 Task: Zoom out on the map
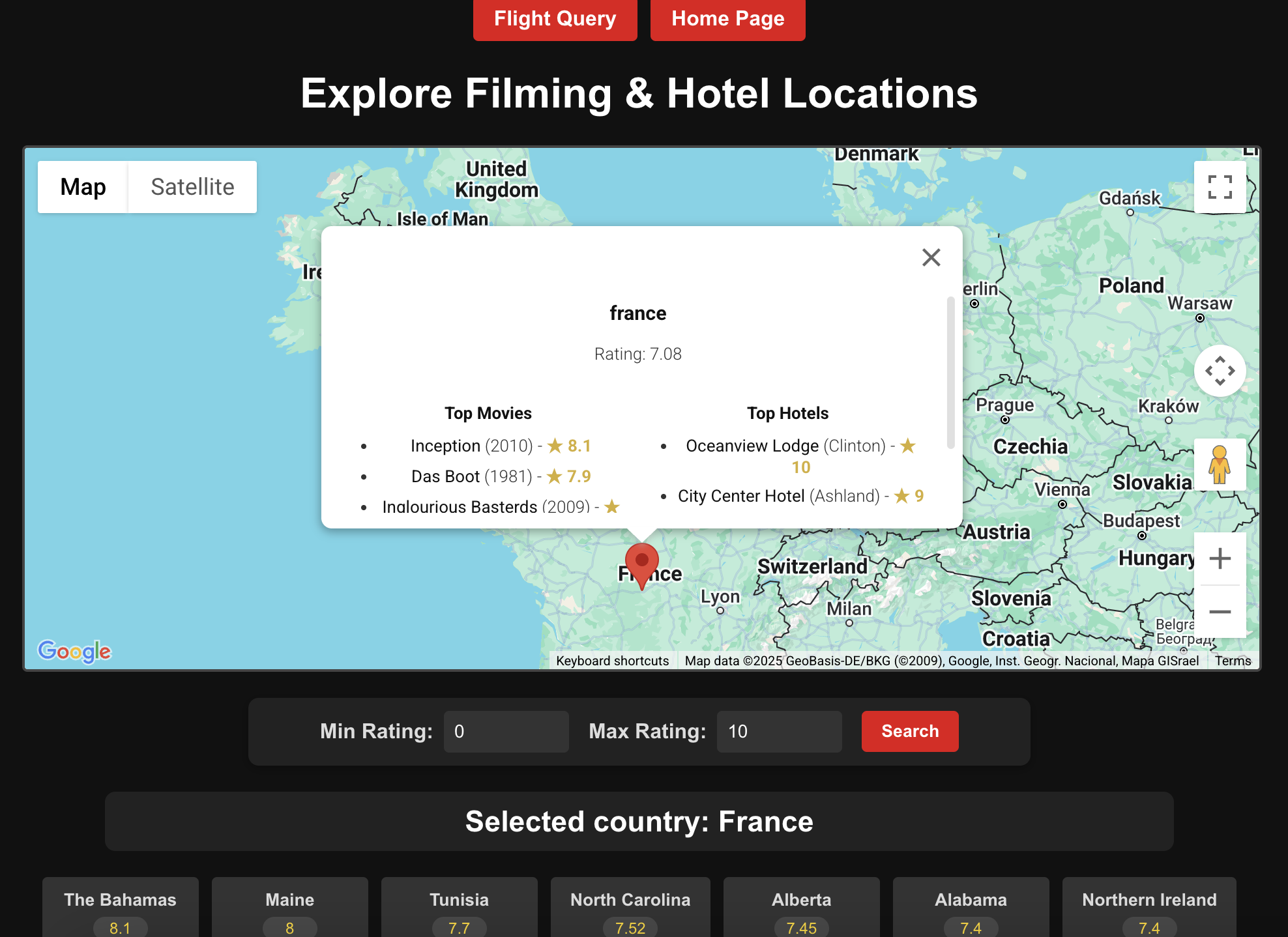(1220, 612)
